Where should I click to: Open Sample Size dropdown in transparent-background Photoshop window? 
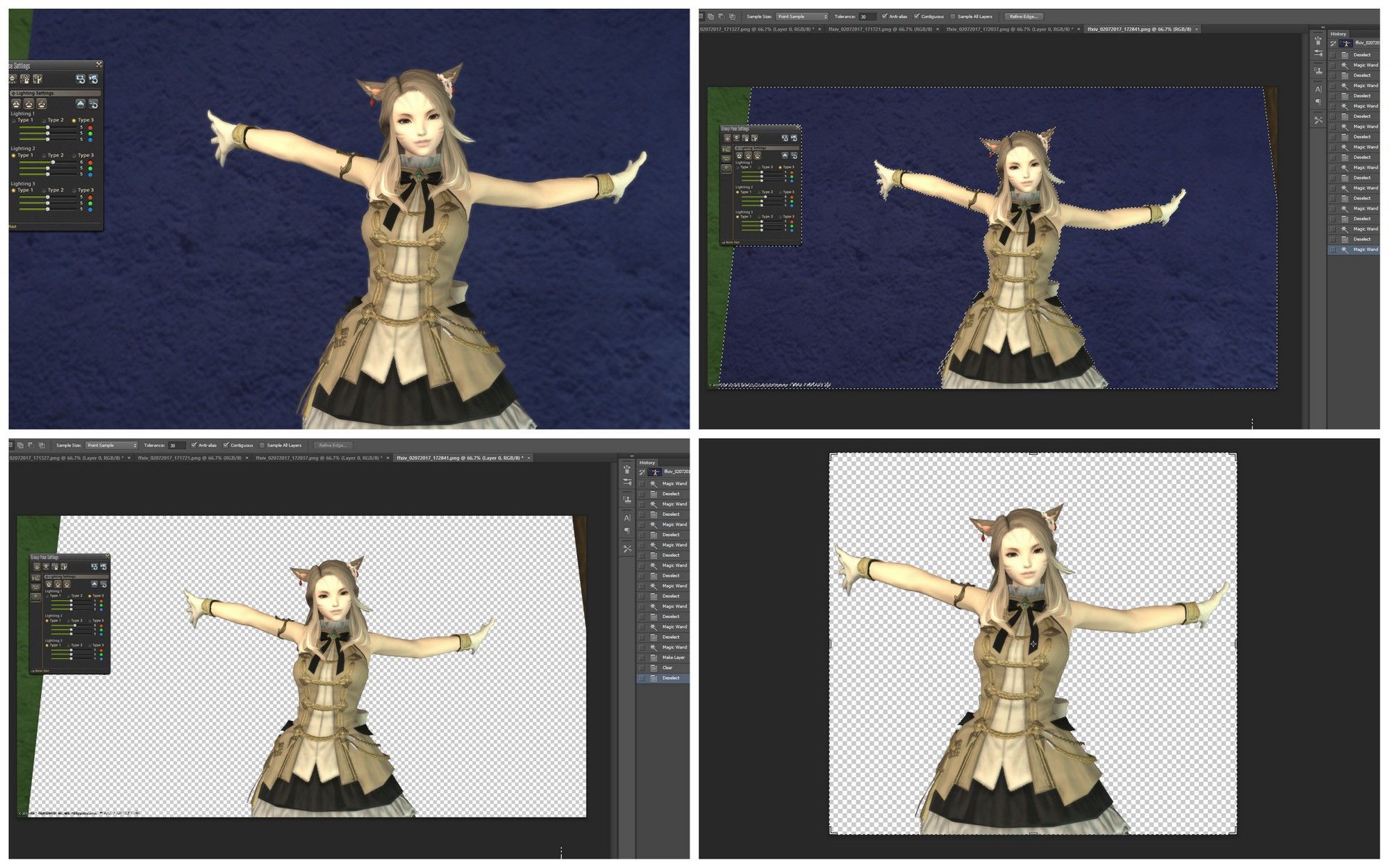point(112,445)
